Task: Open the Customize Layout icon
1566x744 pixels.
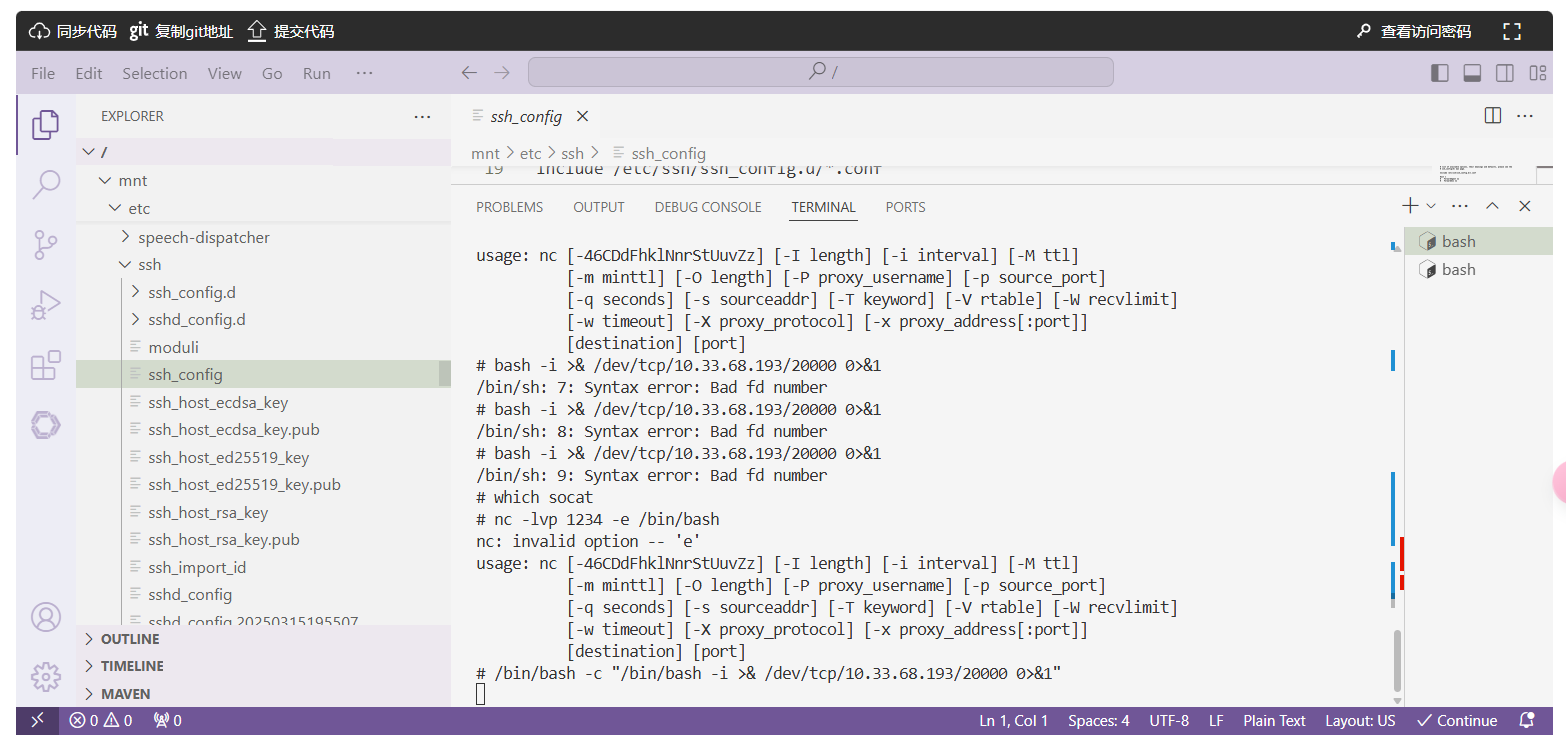Action: click(1538, 73)
